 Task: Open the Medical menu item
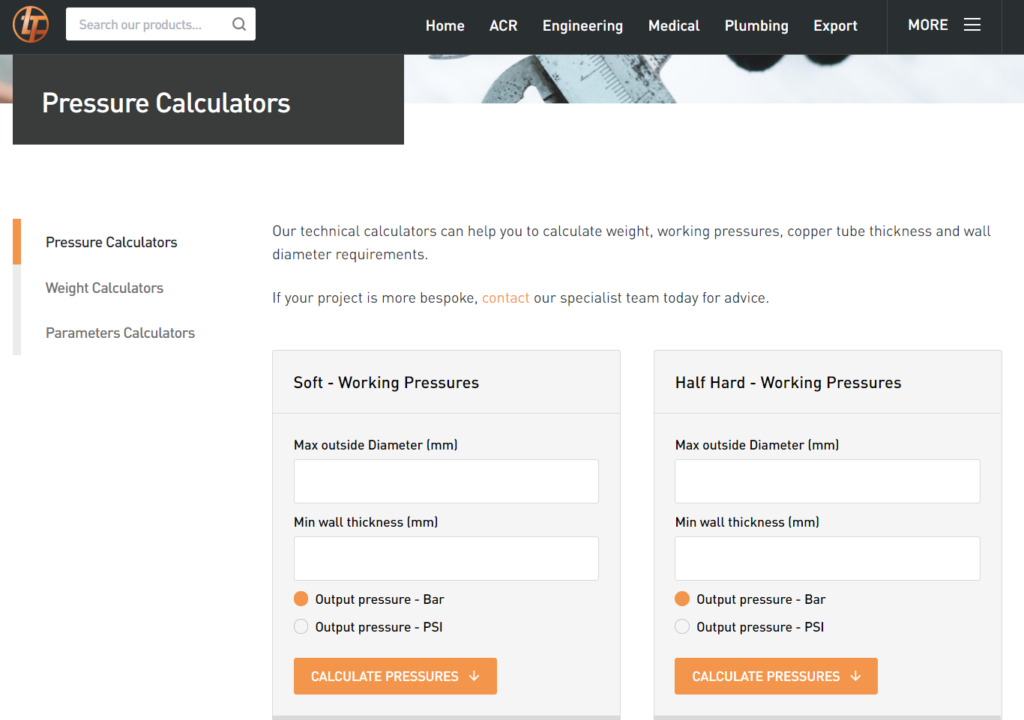click(x=673, y=25)
